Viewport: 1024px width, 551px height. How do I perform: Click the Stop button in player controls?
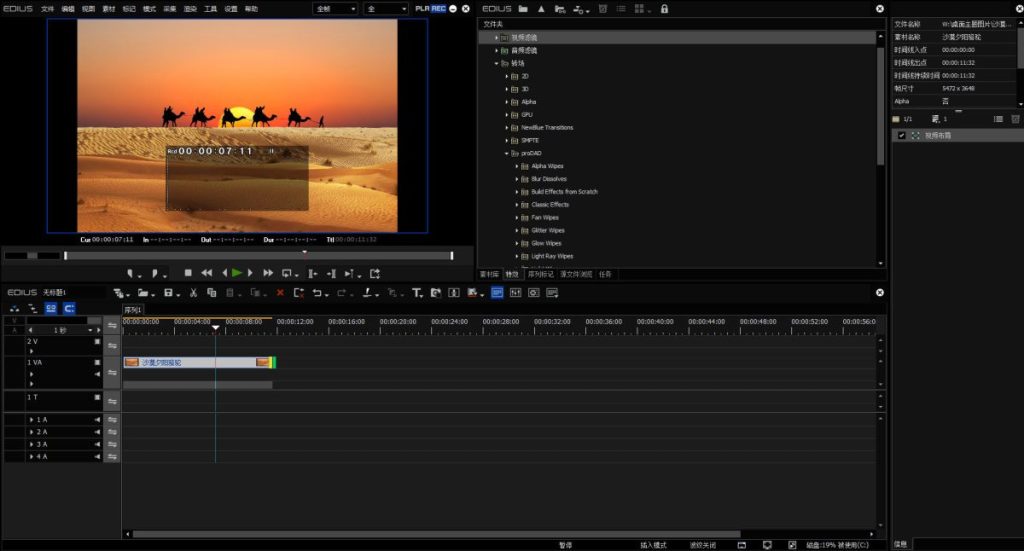pos(188,273)
